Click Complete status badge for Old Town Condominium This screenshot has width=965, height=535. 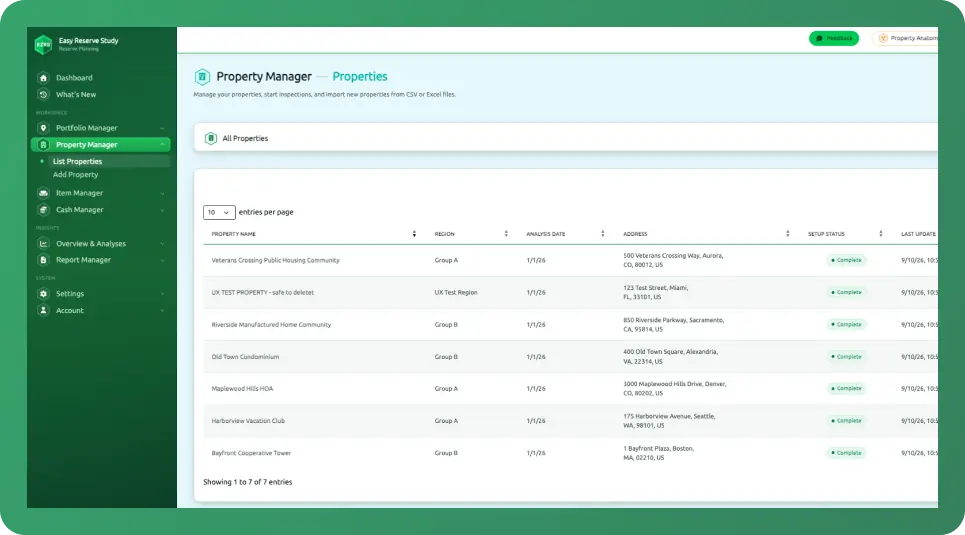tap(846, 356)
